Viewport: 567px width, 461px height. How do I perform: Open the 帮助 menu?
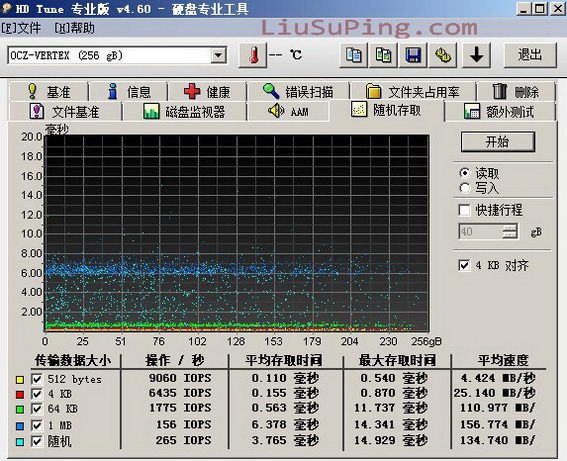pyautogui.click(x=74, y=28)
